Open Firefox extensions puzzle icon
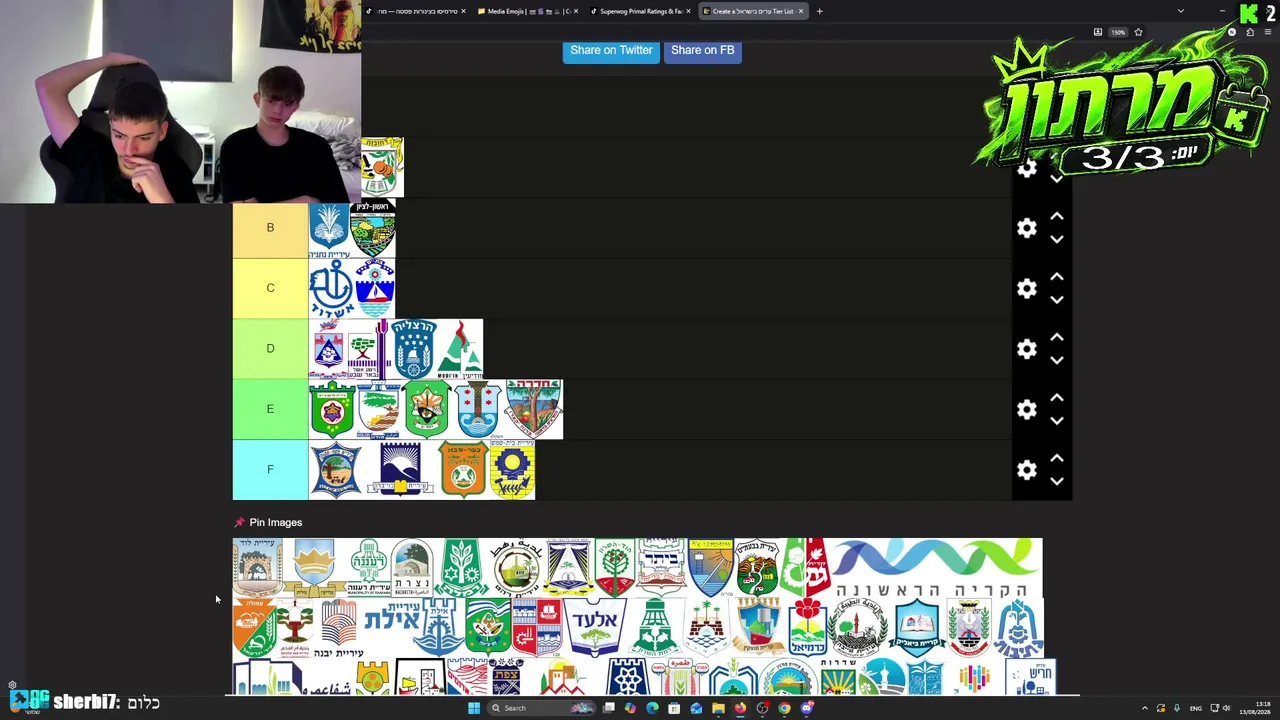 [x=1250, y=32]
